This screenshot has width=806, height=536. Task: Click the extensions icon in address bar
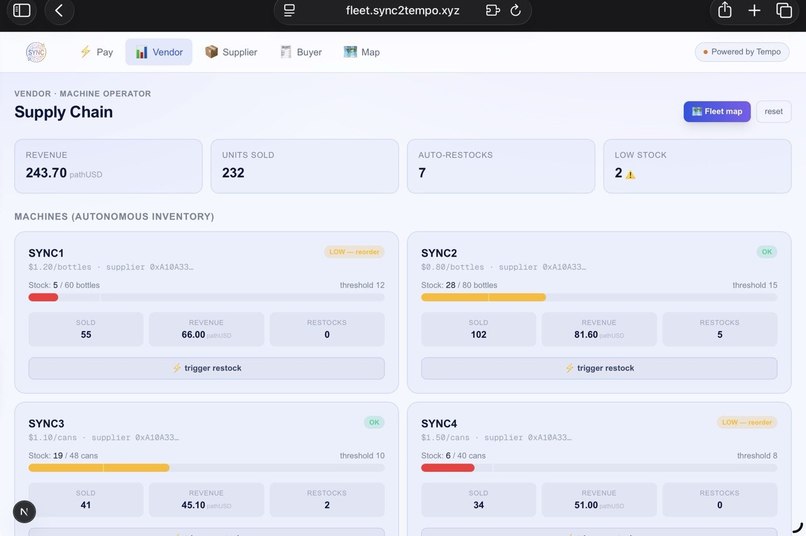(492, 10)
